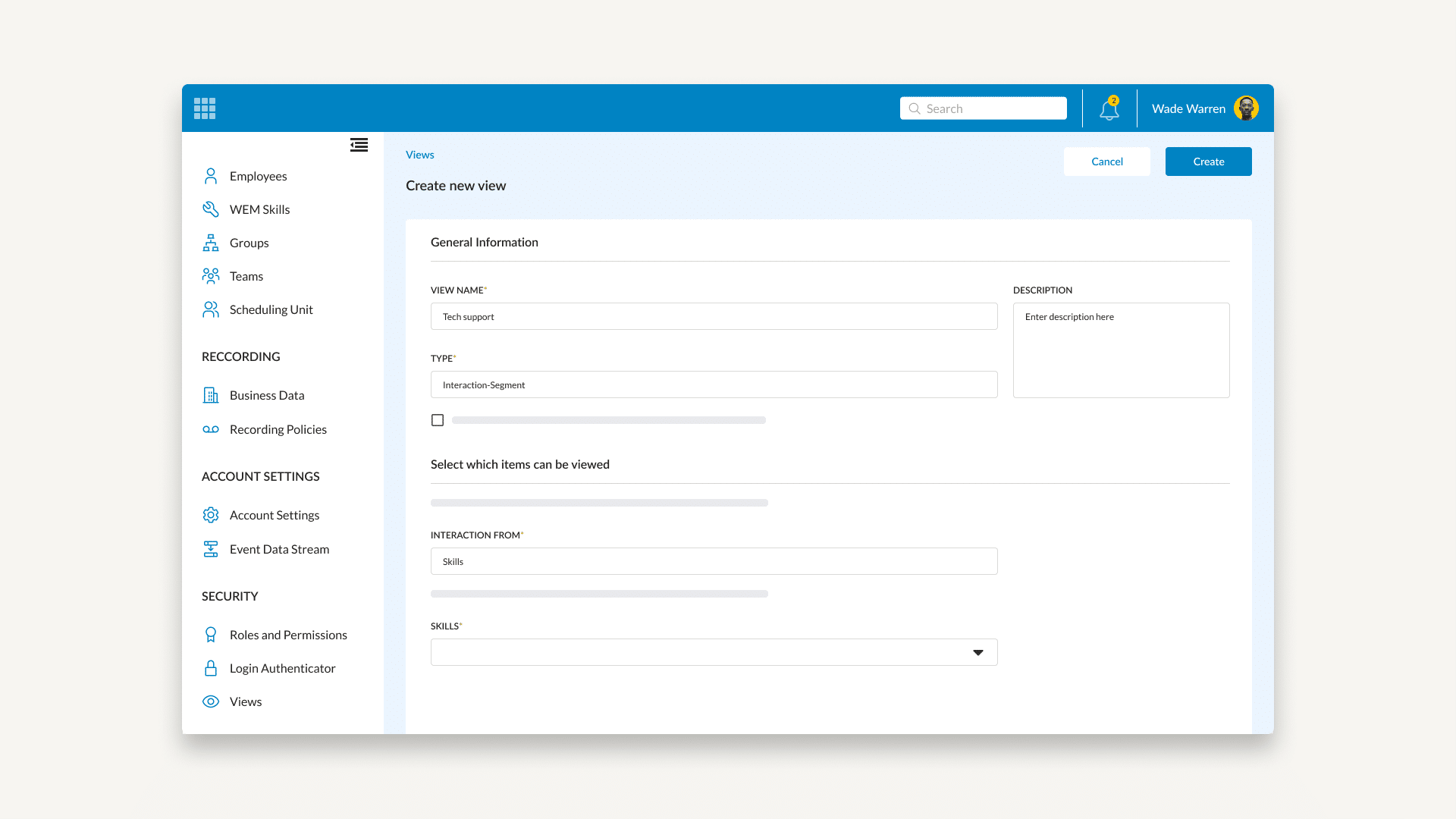Open the notifications bell
Viewport: 1456px width, 819px height.
[1109, 110]
